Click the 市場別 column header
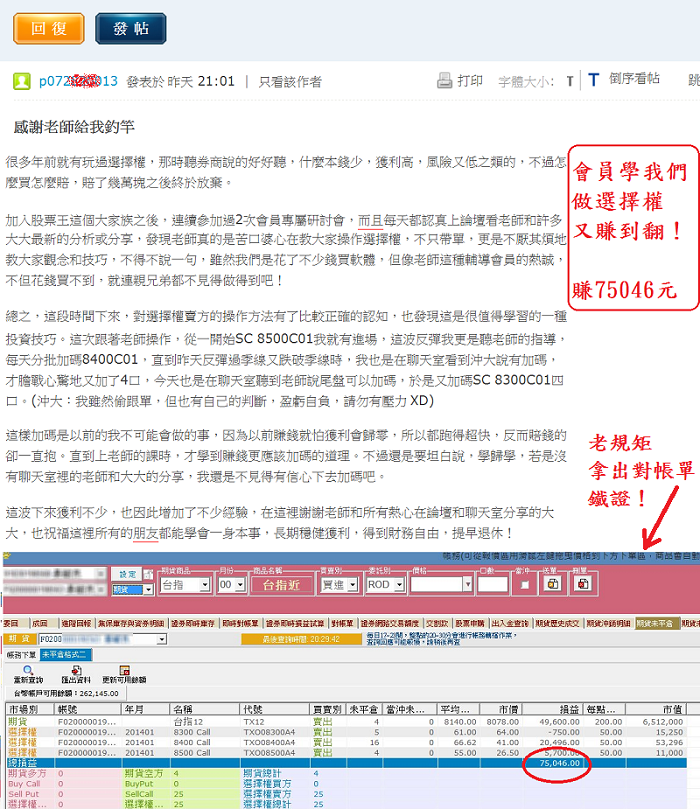This screenshot has height=809, width=700. tap(29, 709)
